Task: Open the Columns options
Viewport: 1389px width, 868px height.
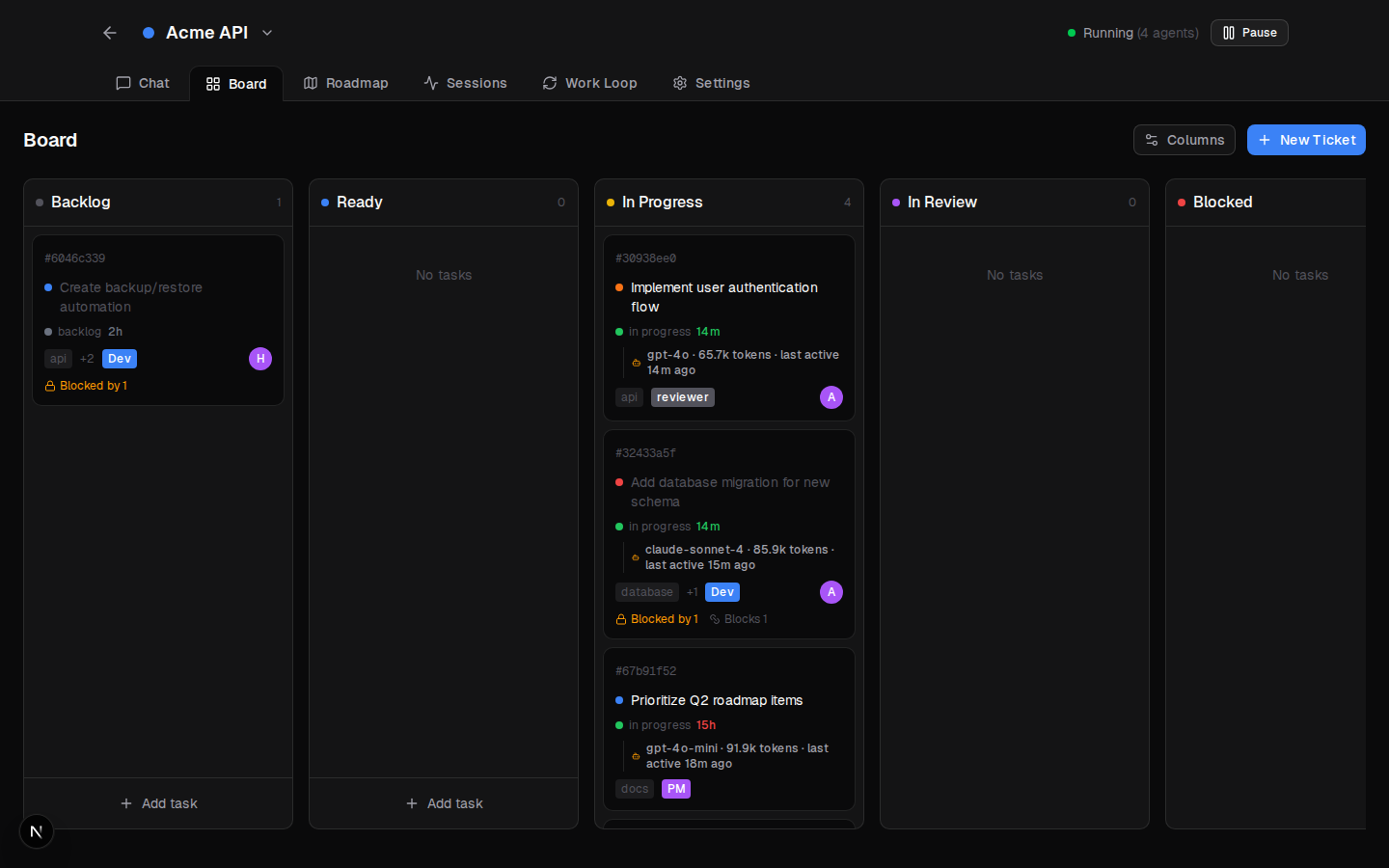Action: (1184, 140)
